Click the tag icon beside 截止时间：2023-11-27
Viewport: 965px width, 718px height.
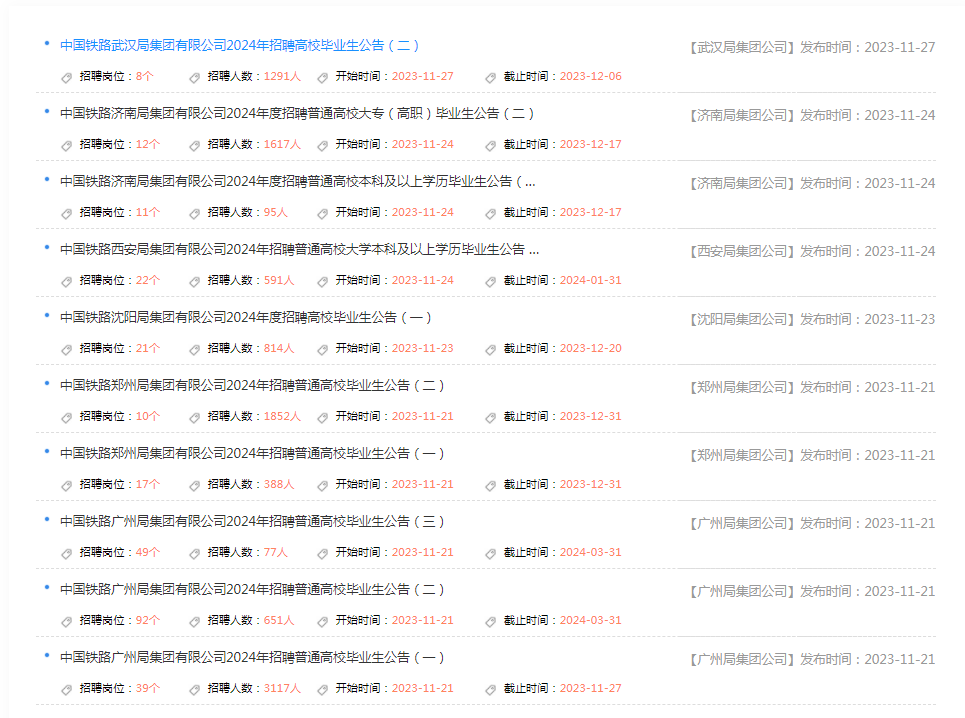click(491, 689)
